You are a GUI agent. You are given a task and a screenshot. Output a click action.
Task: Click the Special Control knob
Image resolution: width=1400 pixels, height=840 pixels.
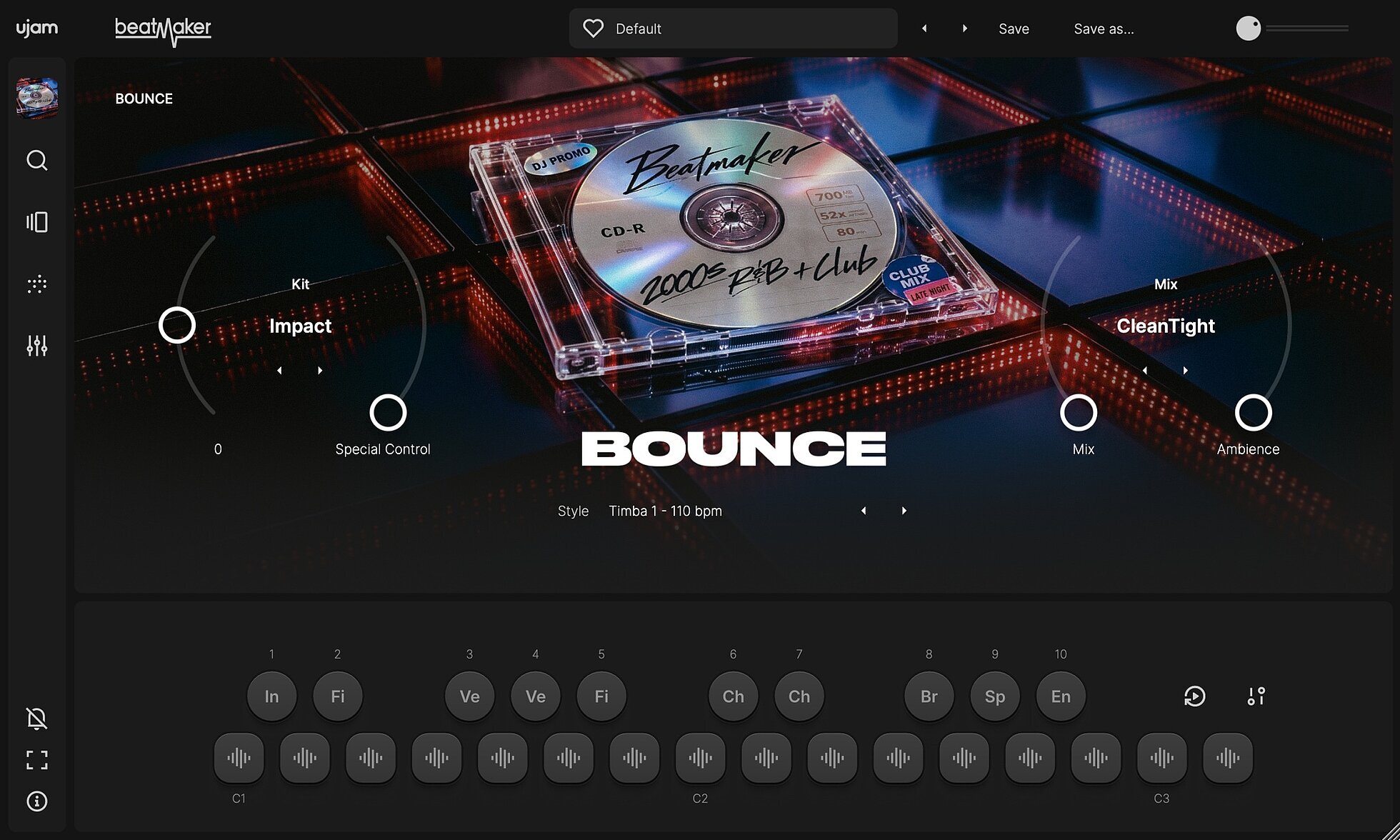(x=388, y=413)
